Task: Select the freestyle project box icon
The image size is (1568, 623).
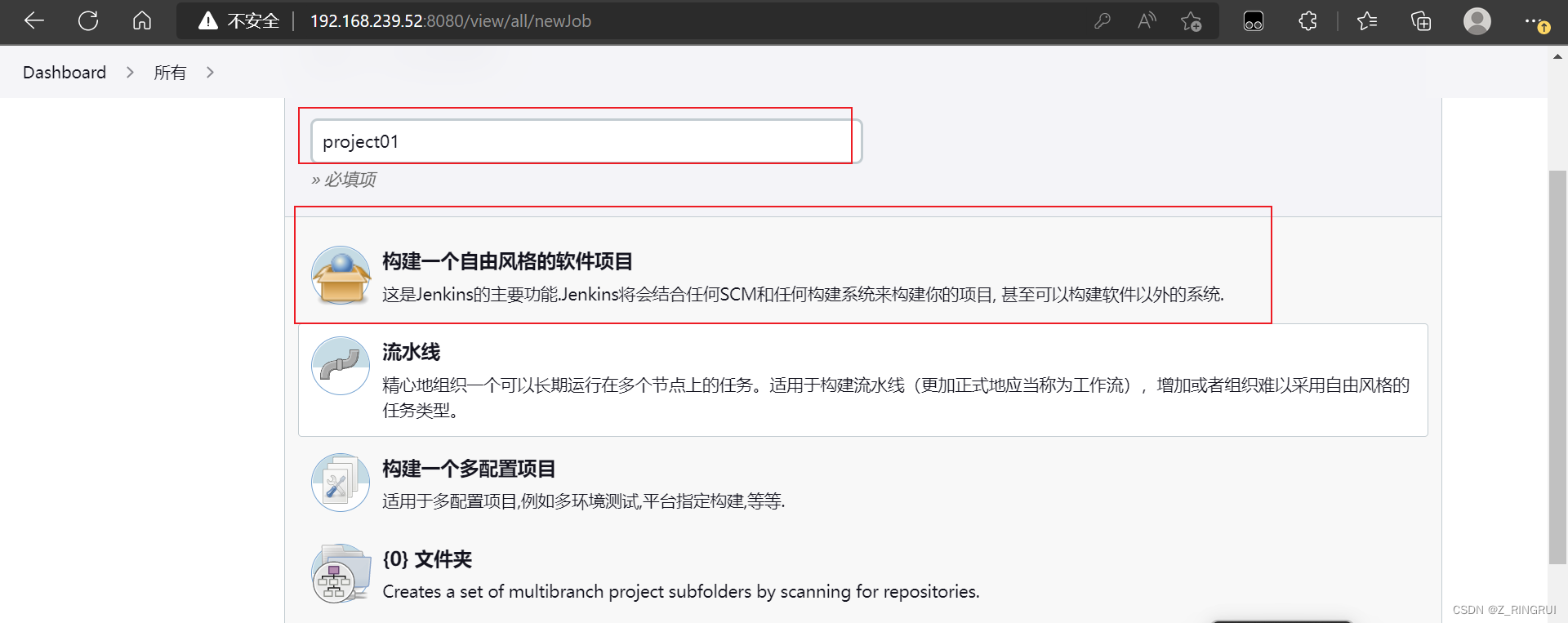Action: click(x=341, y=276)
